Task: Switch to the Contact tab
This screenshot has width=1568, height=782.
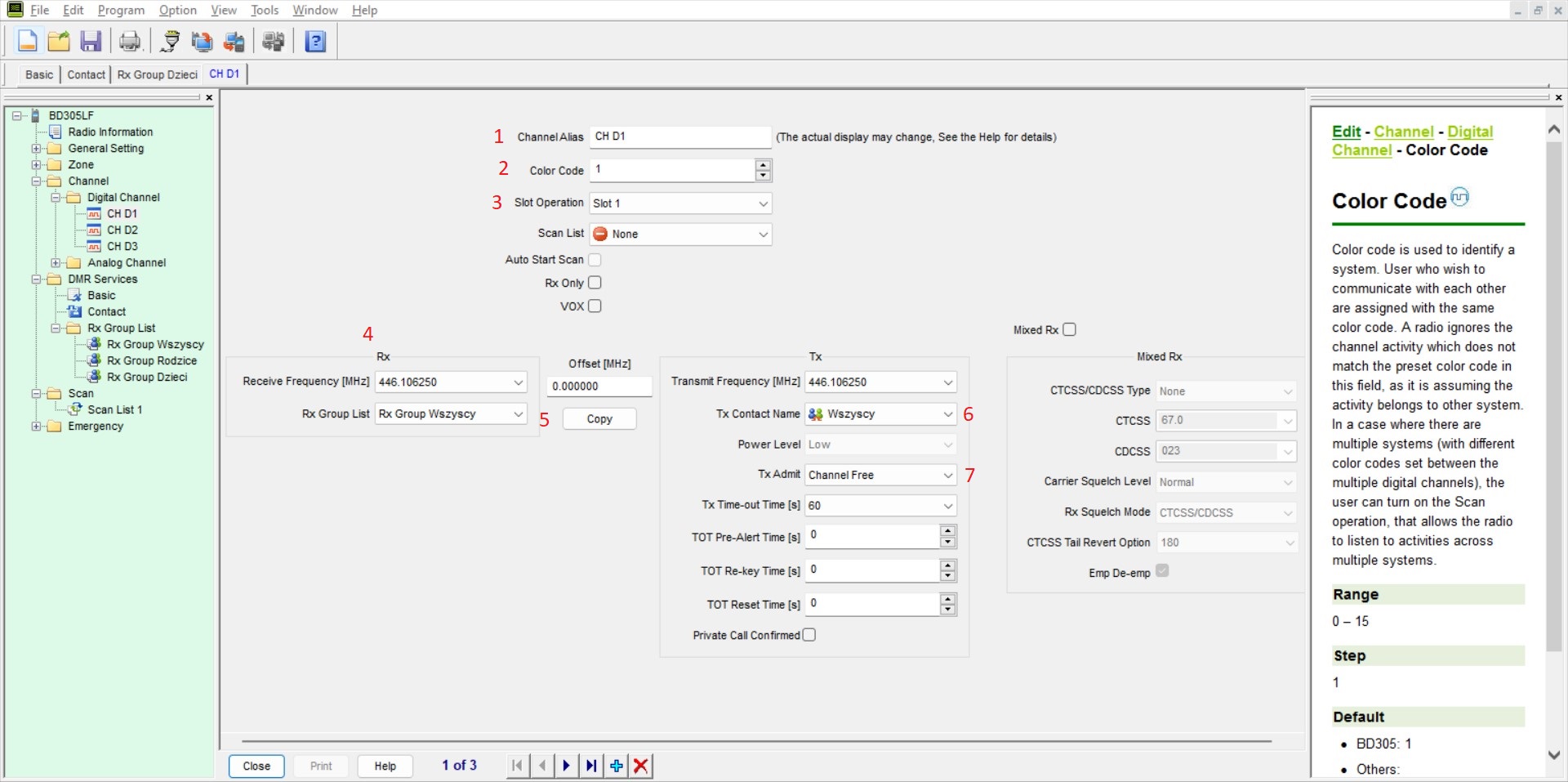Action: pos(86,74)
